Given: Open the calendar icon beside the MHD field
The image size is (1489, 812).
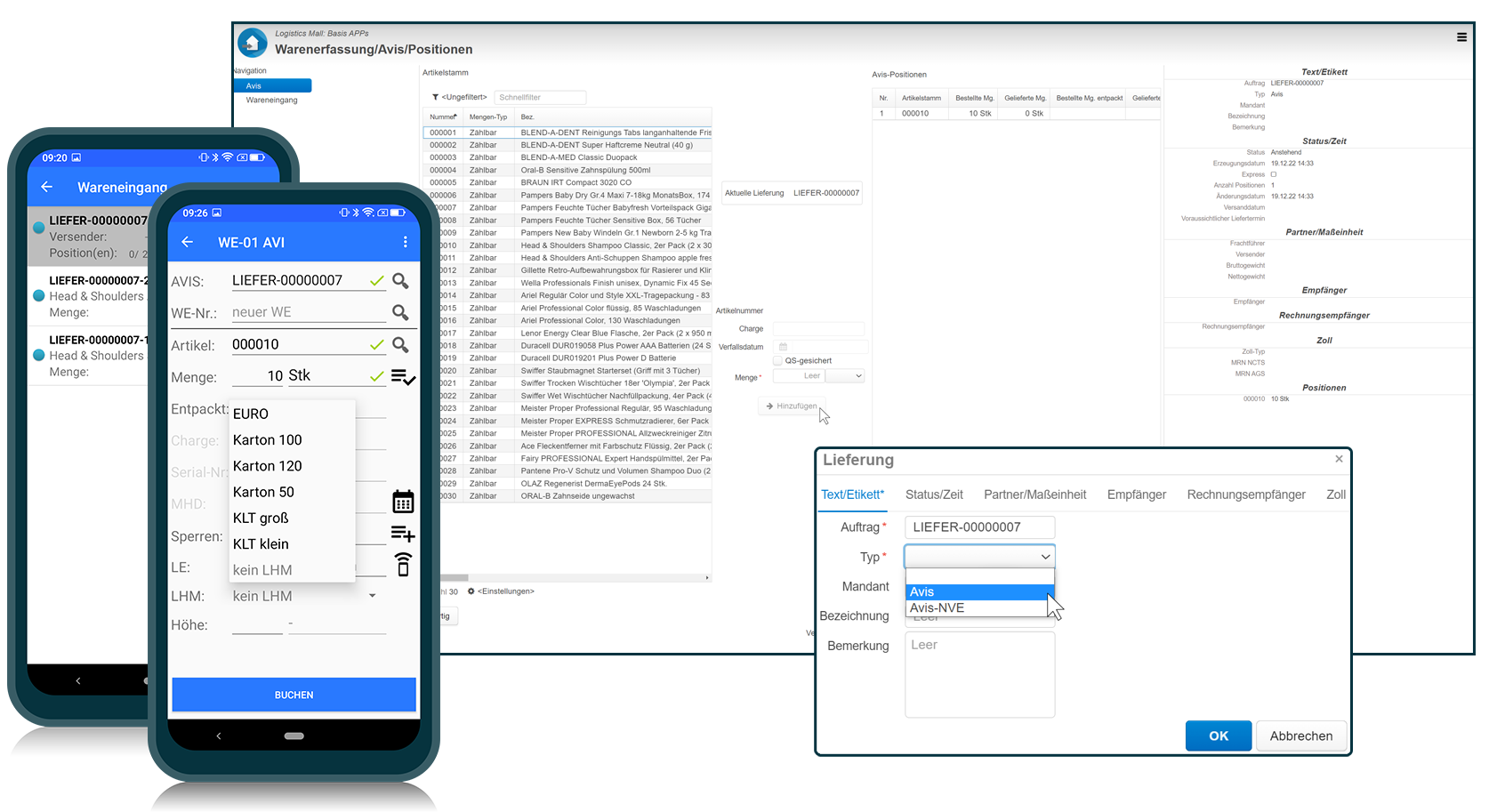Looking at the screenshot, I should pyautogui.click(x=403, y=501).
